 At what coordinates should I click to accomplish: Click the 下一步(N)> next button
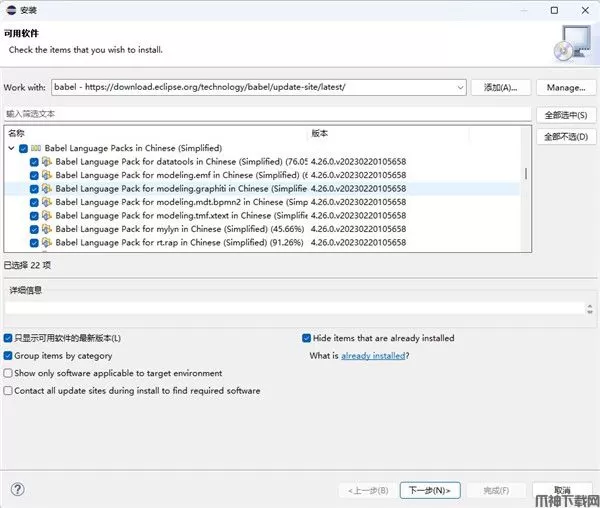430,490
